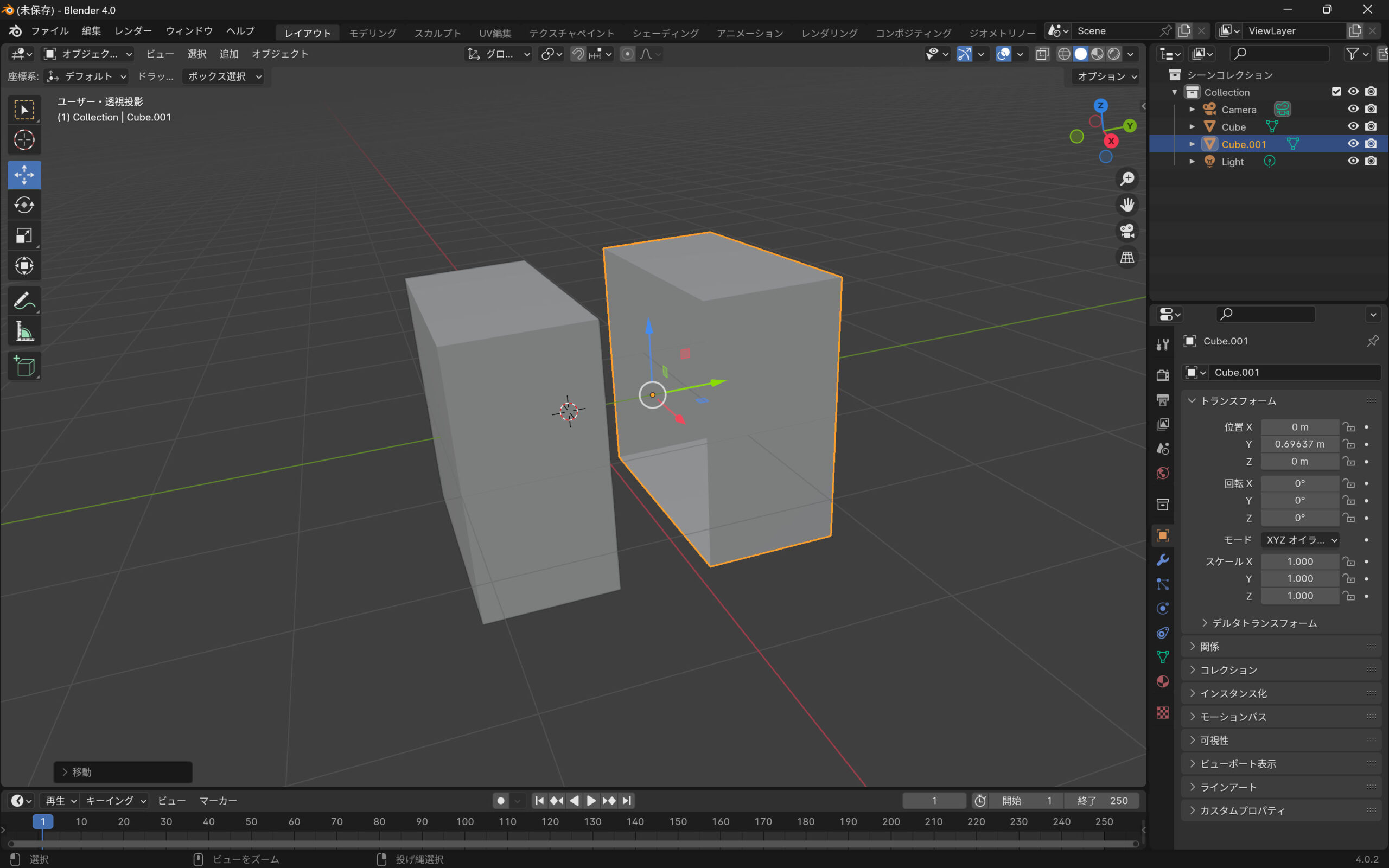This screenshot has width=1389, height=868.
Task: Click the 3D cursor tool
Action: point(24,139)
